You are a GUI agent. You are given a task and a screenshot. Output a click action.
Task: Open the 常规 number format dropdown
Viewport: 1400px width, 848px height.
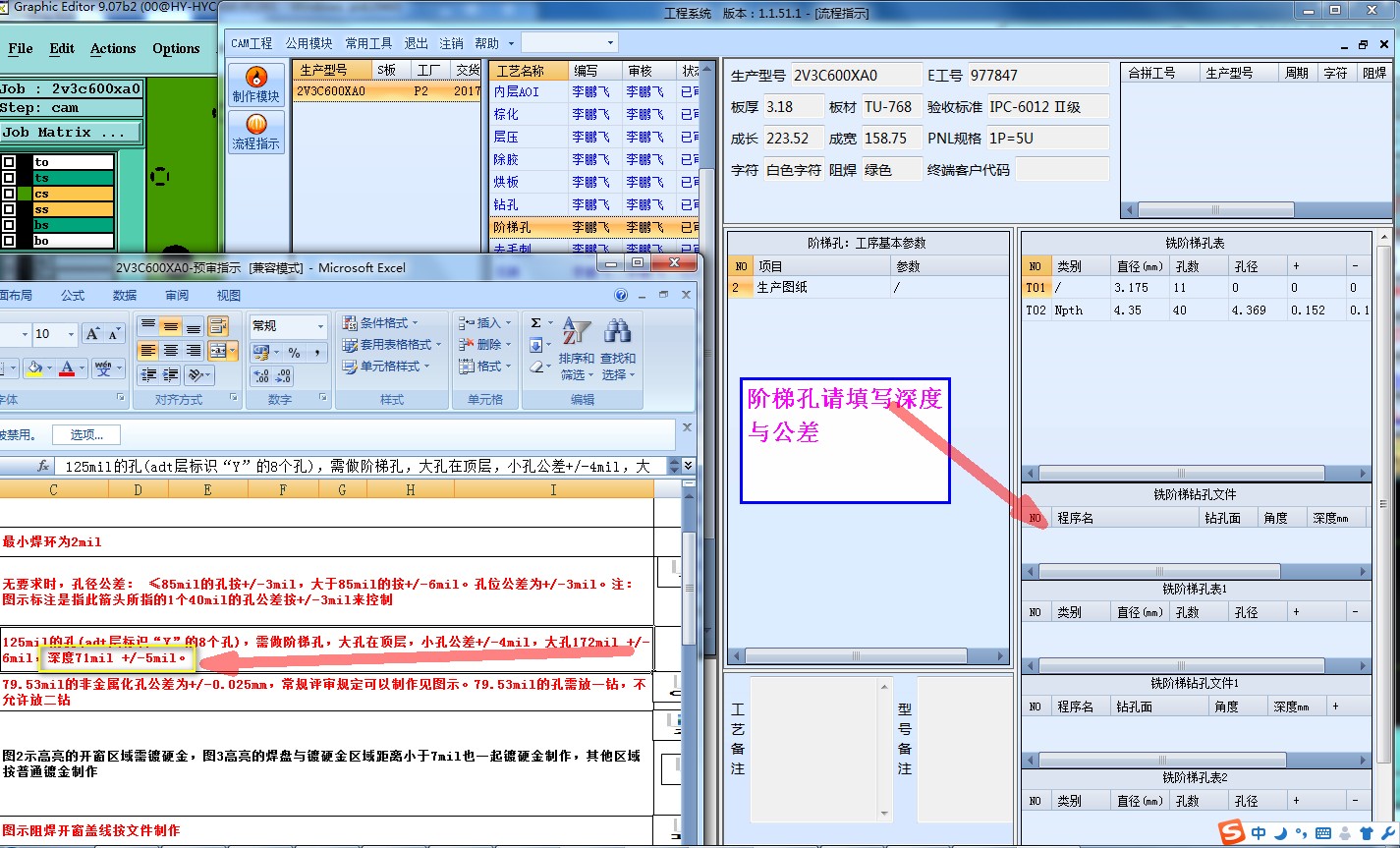(x=319, y=326)
